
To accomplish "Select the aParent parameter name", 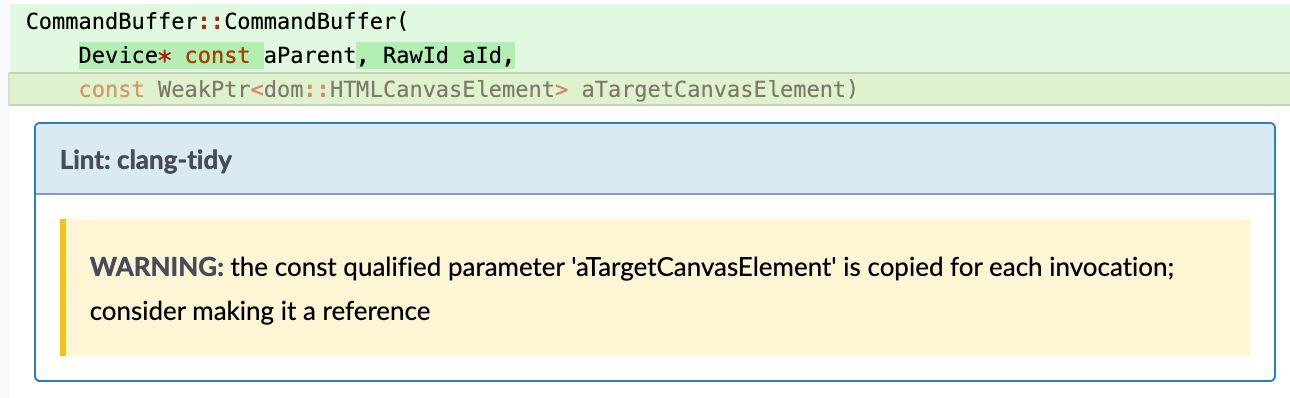I will (303, 55).
